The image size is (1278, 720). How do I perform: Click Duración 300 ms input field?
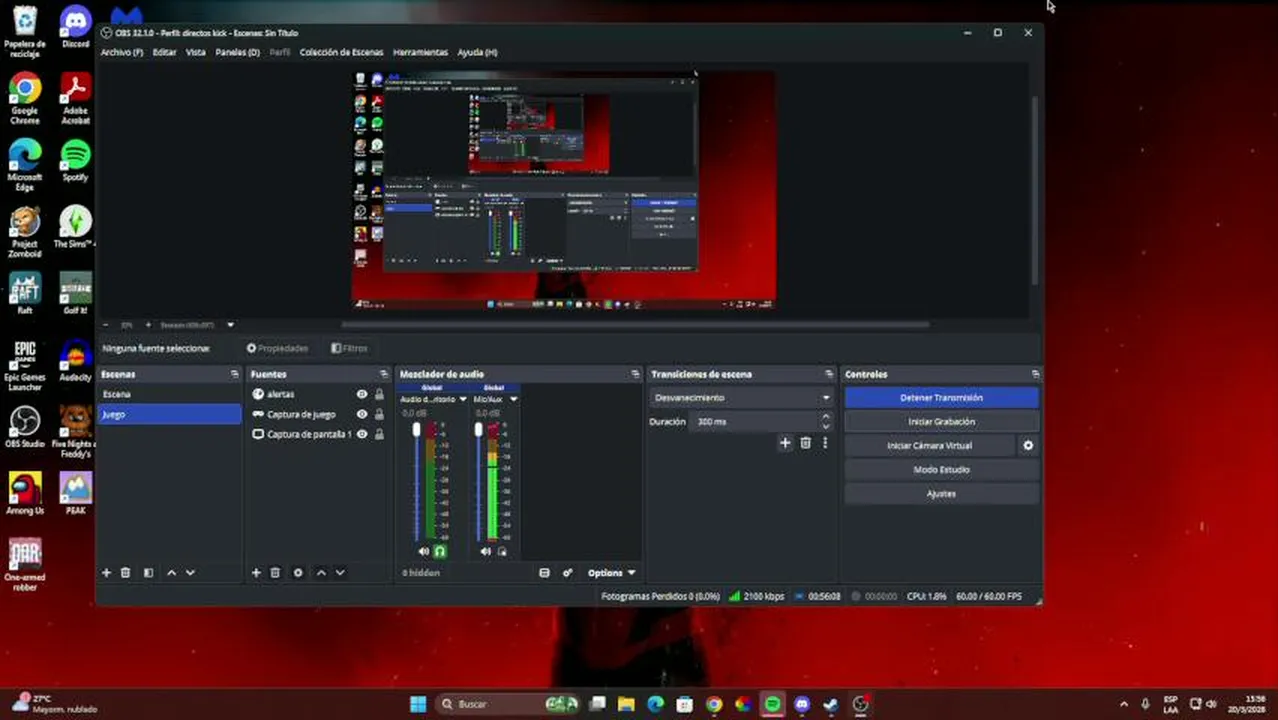pyautogui.click(x=755, y=422)
